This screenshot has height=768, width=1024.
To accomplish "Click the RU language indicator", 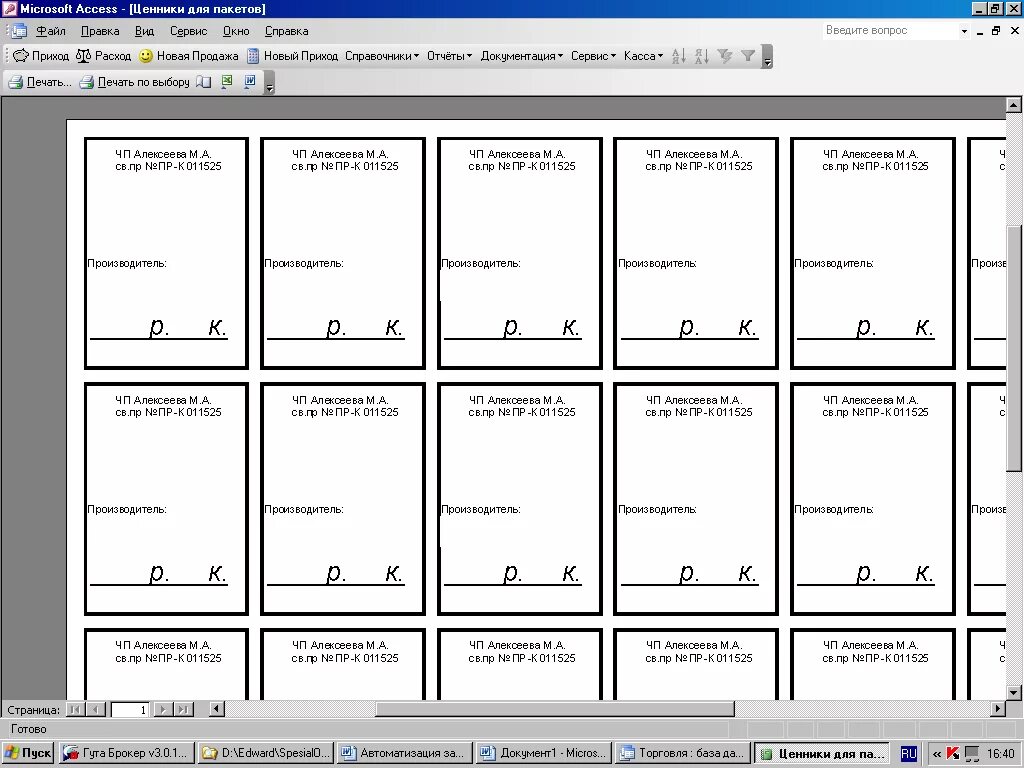I will (x=908, y=754).
